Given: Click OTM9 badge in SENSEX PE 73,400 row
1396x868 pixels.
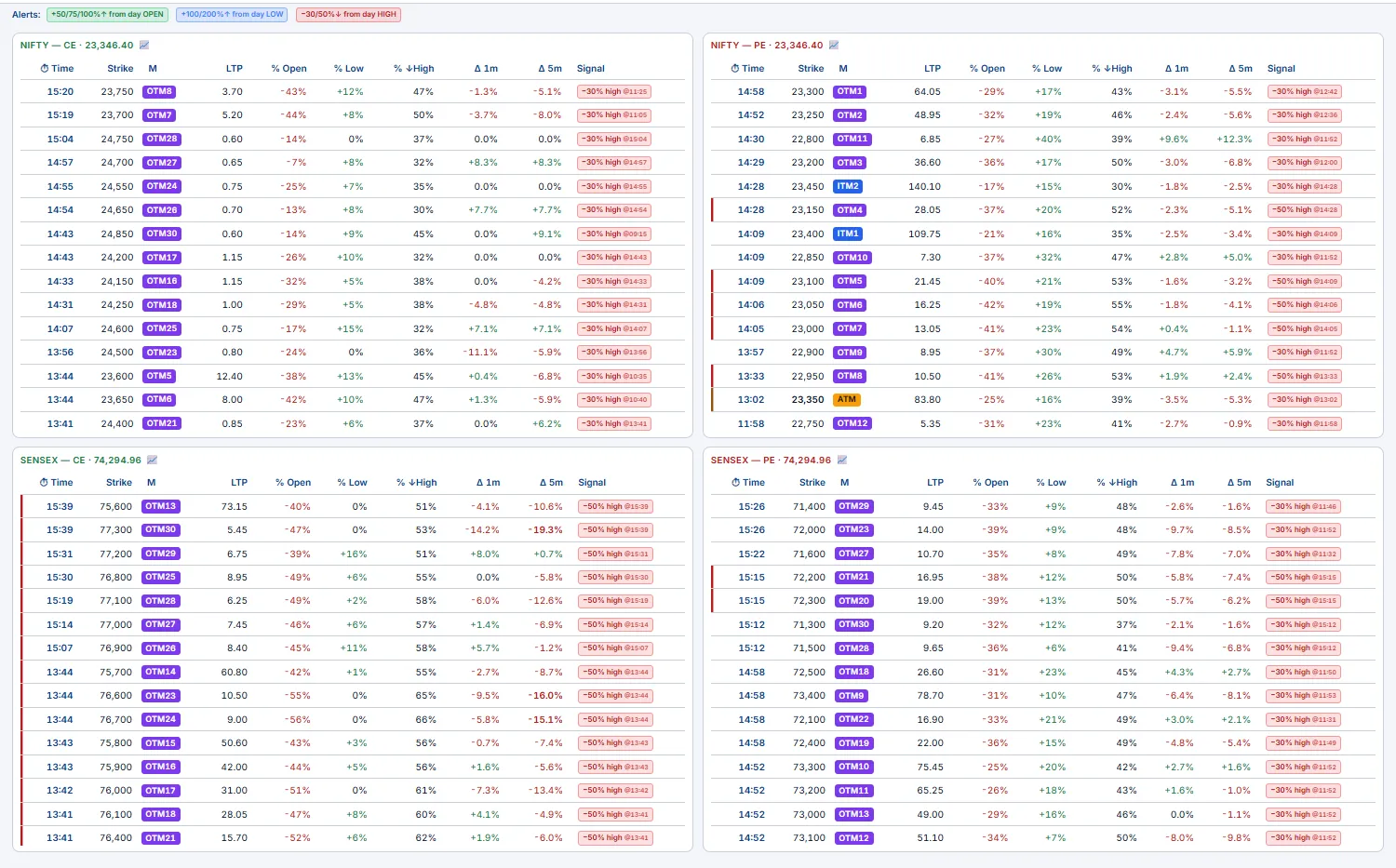Looking at the screenshot, I should tap(851, 695).
